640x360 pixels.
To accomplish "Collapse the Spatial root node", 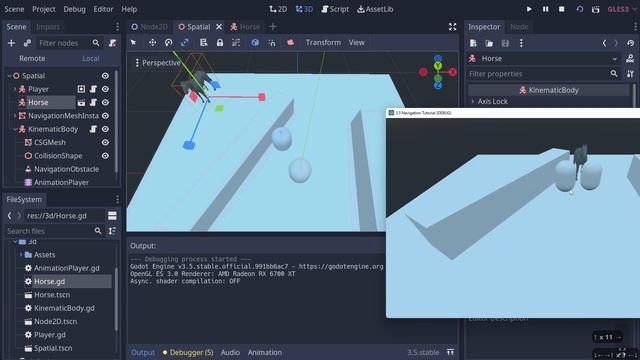I will coord(9,76).
